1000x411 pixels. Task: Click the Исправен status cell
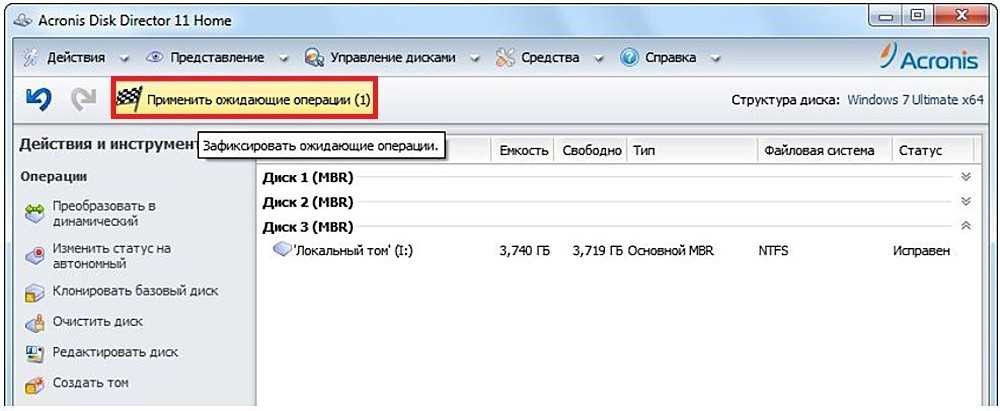[922, 251]
